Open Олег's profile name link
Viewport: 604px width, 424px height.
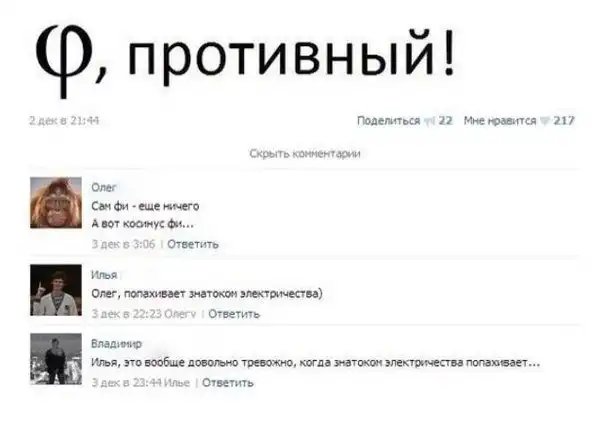click(x=103, y=188)
